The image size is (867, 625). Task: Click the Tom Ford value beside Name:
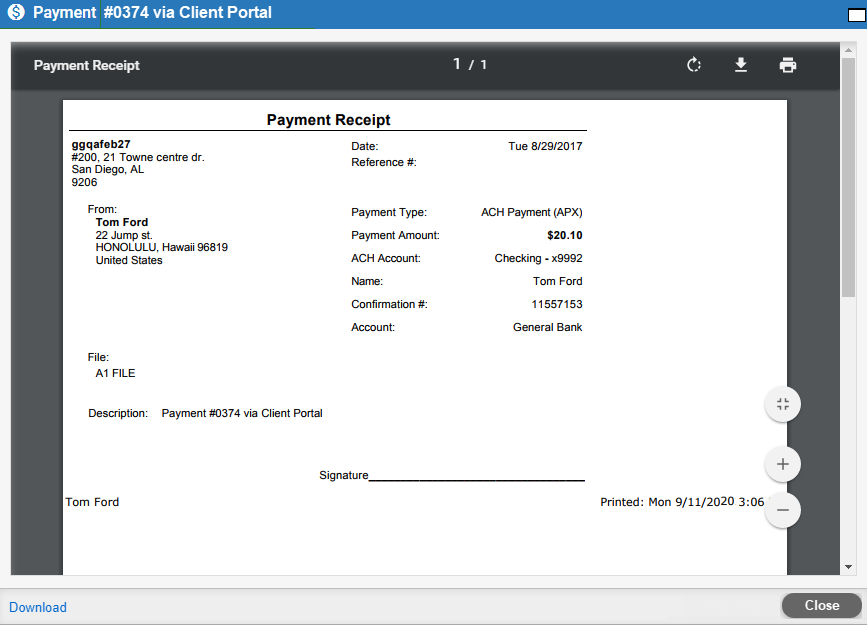coord(557,281)
